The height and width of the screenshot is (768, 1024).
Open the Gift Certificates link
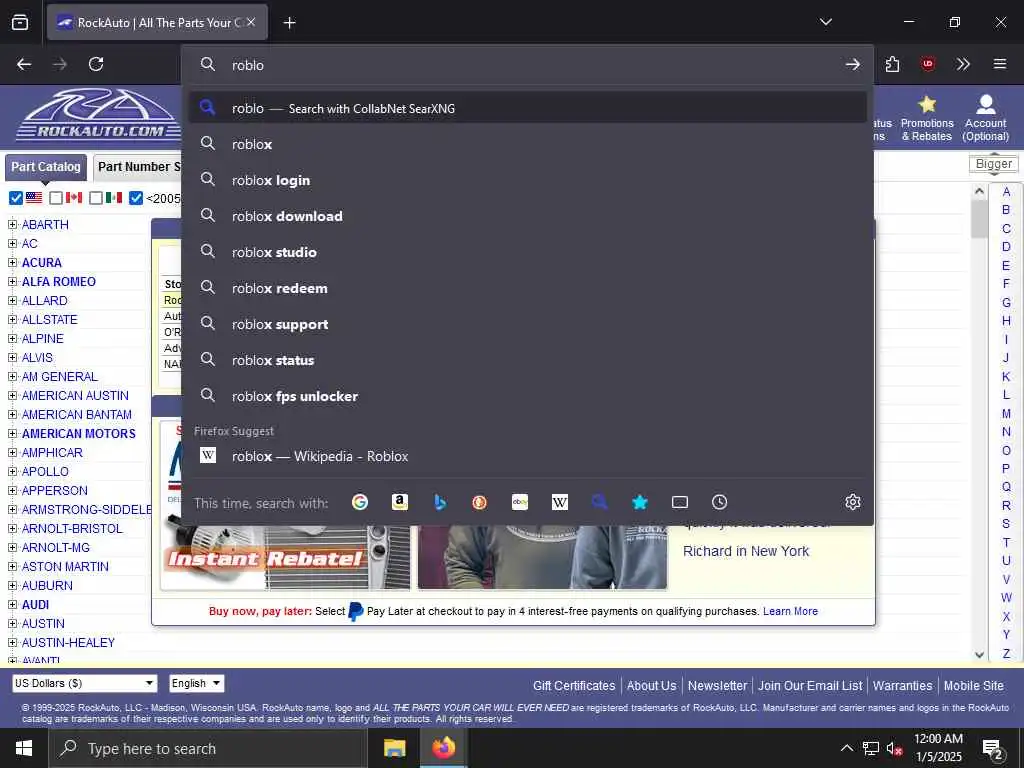(x=573, y=686)
